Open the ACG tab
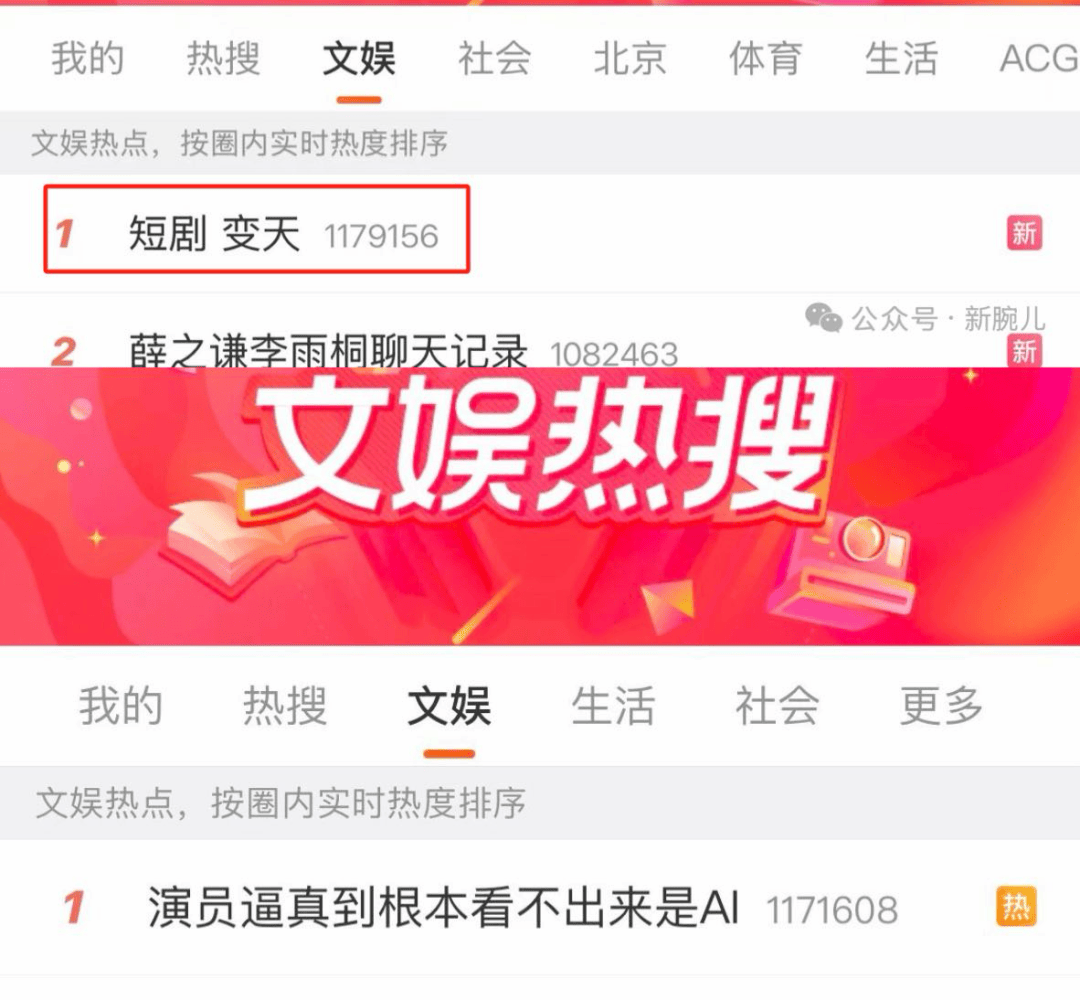This screenshot has height=1000, width=1080. [x=1039, y=58]
